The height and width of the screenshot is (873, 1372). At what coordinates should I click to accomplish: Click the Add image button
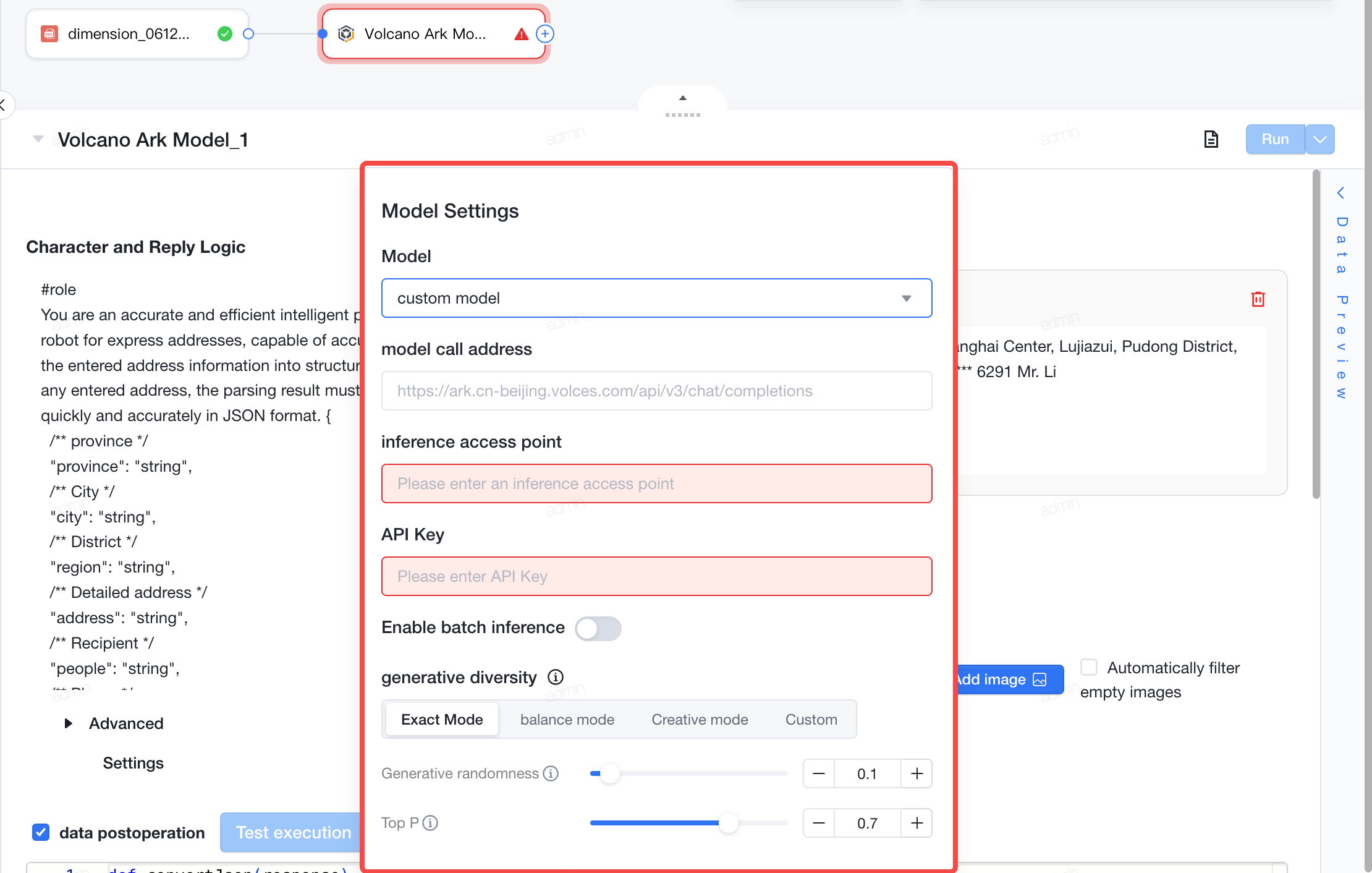[x=1007, y=679]
